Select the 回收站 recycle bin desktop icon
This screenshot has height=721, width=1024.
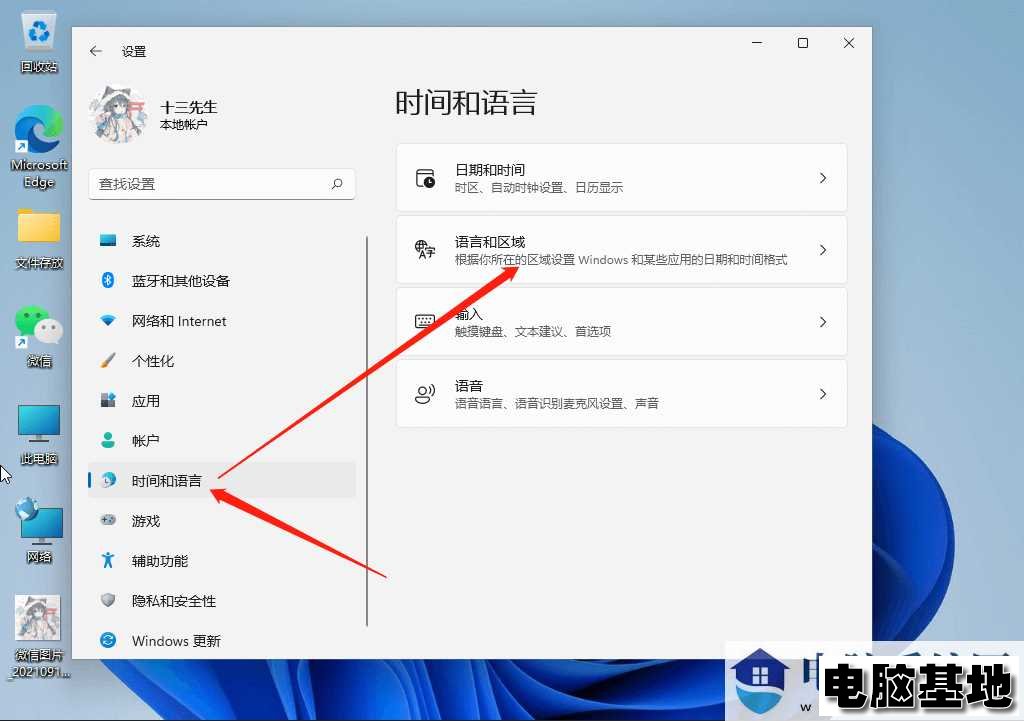tap(39, 42)
